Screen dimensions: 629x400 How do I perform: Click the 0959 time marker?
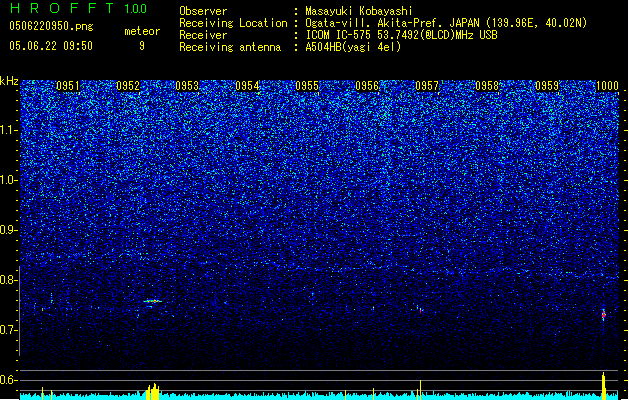click(547, 86)
